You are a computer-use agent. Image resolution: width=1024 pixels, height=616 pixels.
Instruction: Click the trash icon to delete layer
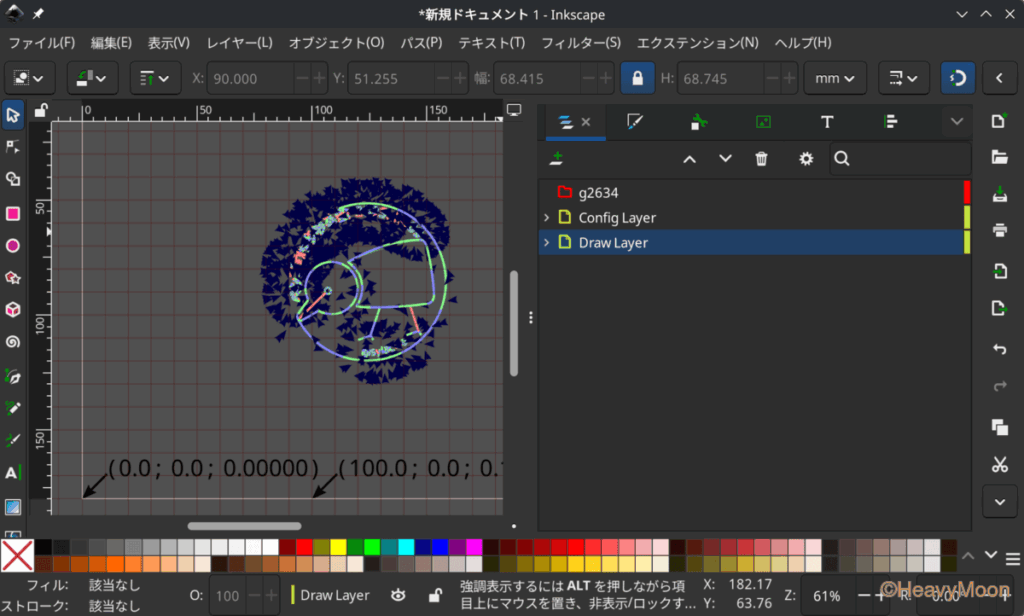[x=761, y=159]
